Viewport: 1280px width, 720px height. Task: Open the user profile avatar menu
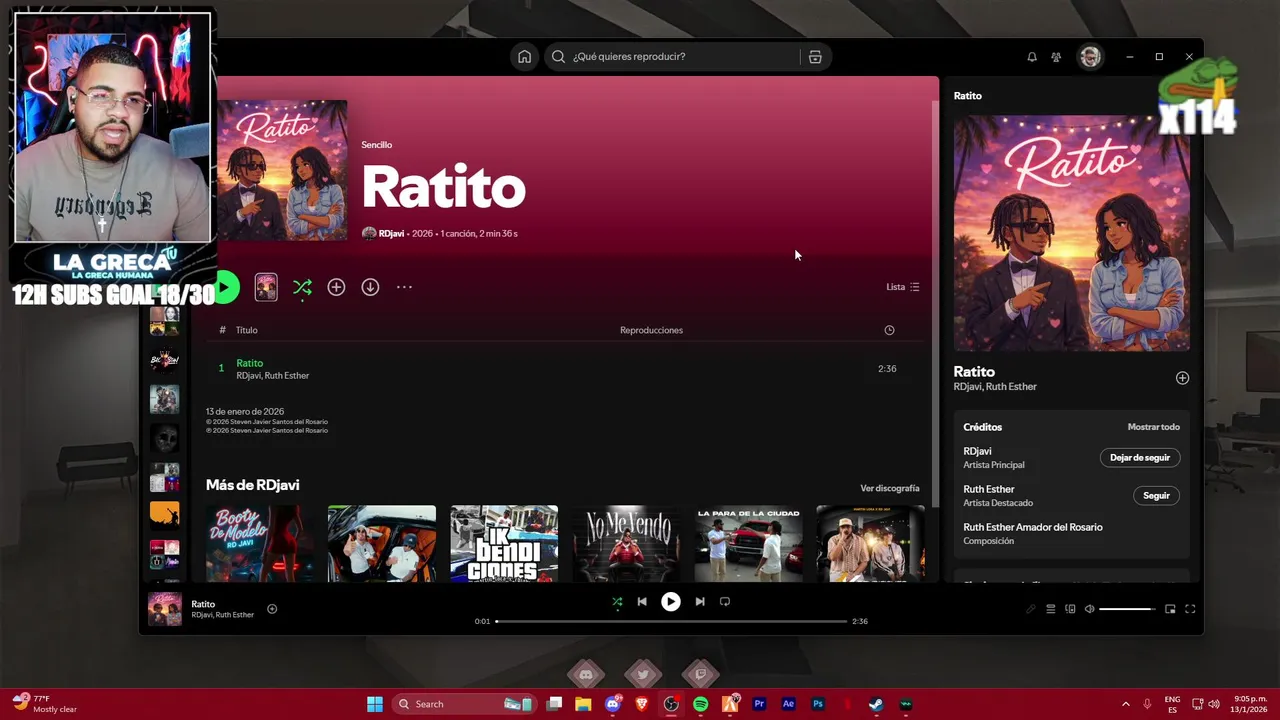pos(1090,57)
